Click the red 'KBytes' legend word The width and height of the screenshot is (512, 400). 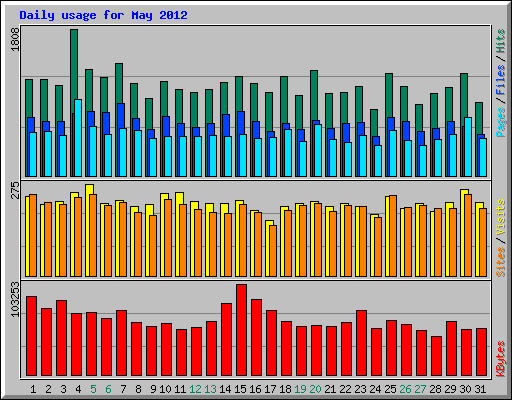point(501,359)
